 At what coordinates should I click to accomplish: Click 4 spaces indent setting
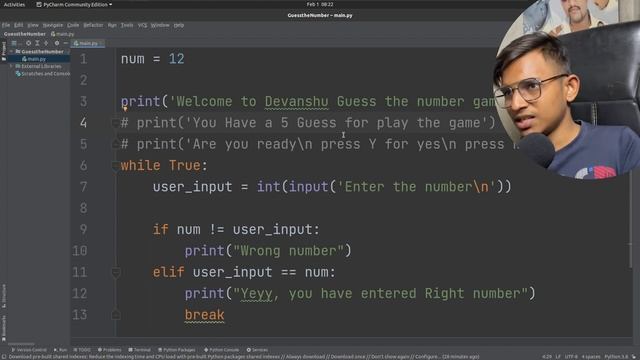click(591, 357)
